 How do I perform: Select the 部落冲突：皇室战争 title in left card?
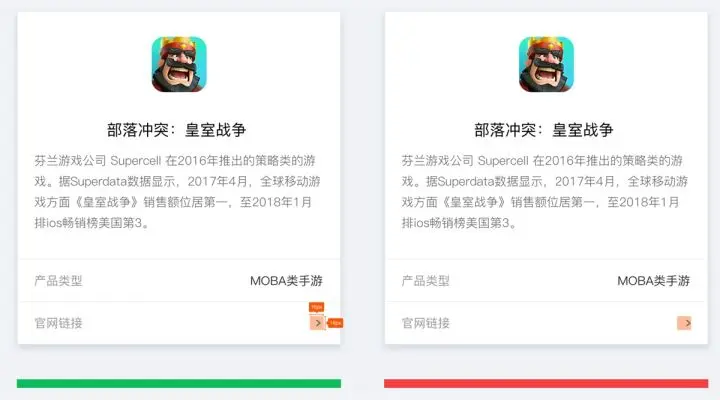pos(177,130)
